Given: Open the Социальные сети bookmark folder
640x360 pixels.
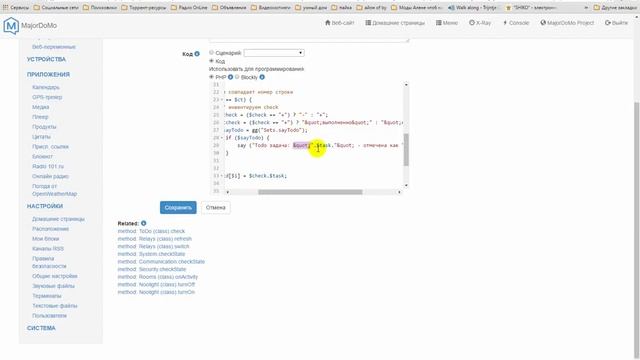Looking at the screenshot, I should coord(56,7).
